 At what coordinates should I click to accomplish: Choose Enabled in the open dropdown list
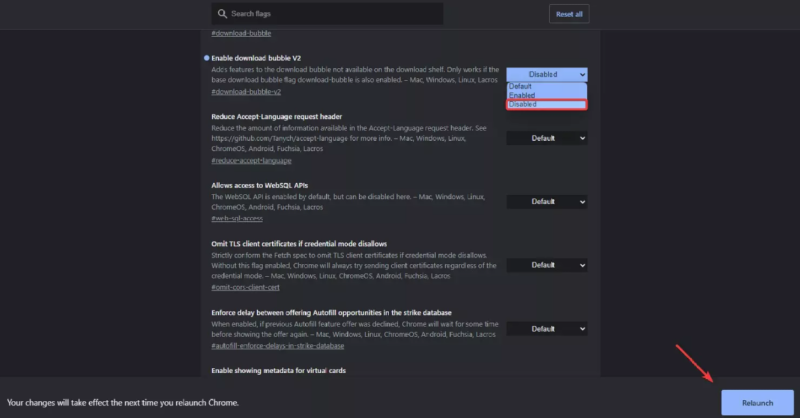[x=522, y=95]
